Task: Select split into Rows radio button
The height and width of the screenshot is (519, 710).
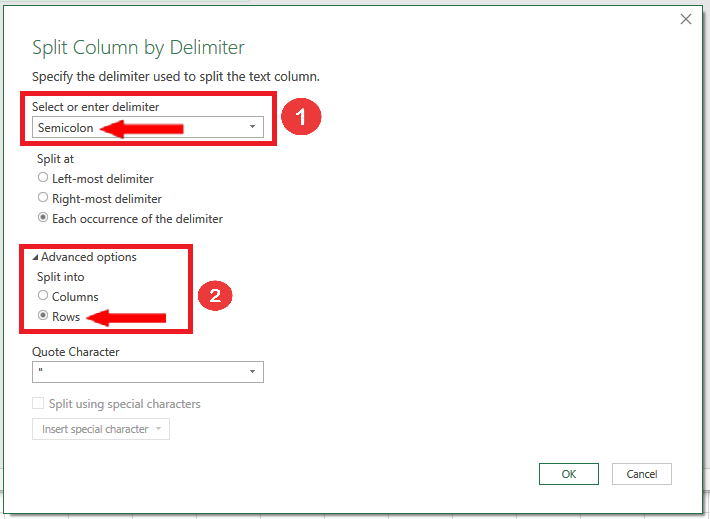Action: 43,316
